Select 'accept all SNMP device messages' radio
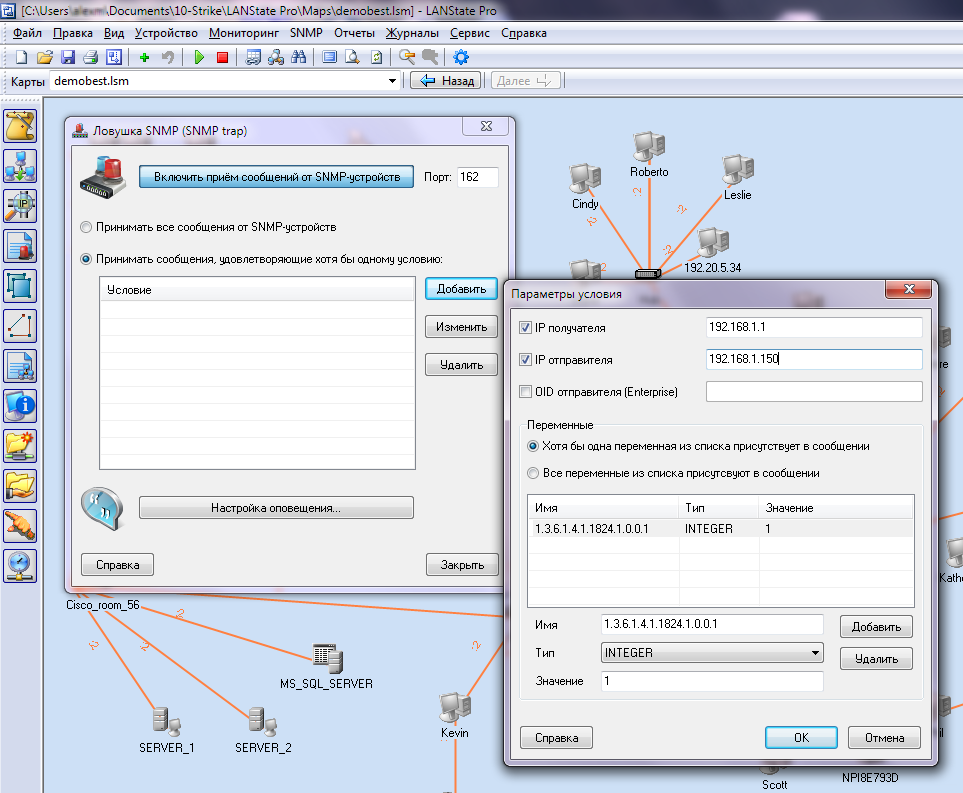This screenshot has width=963, height=793. click(86, 227)
